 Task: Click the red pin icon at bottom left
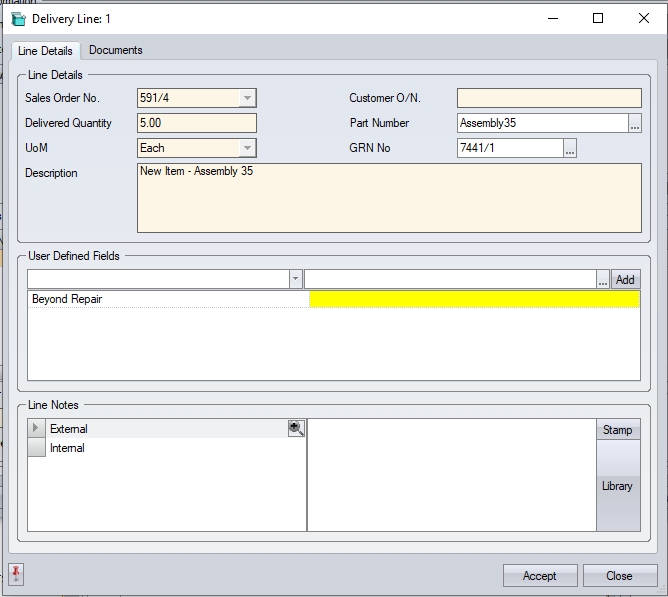click(x=16, y=573)
